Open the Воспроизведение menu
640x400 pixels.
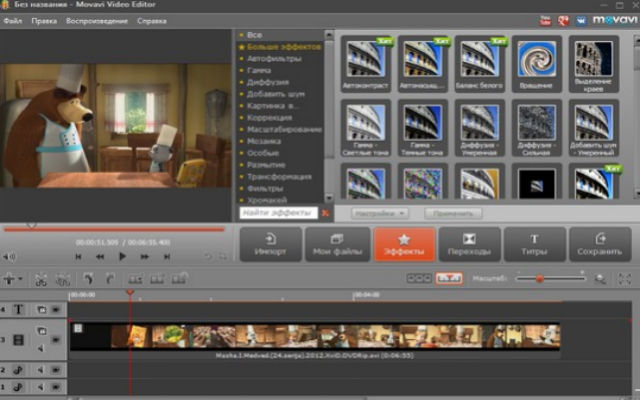point(98,20)
